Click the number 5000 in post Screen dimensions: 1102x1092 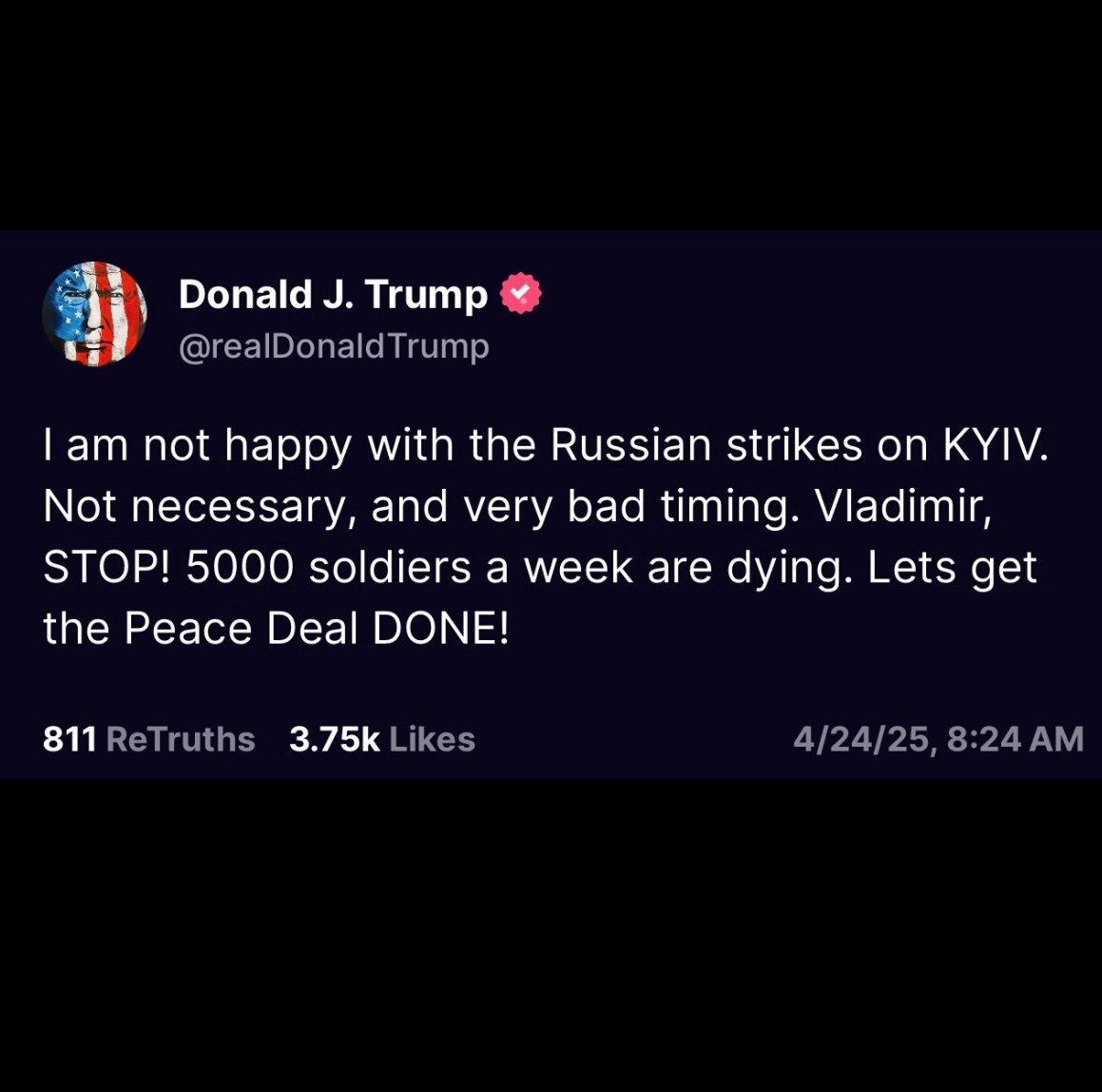click(x=240, y=568)
